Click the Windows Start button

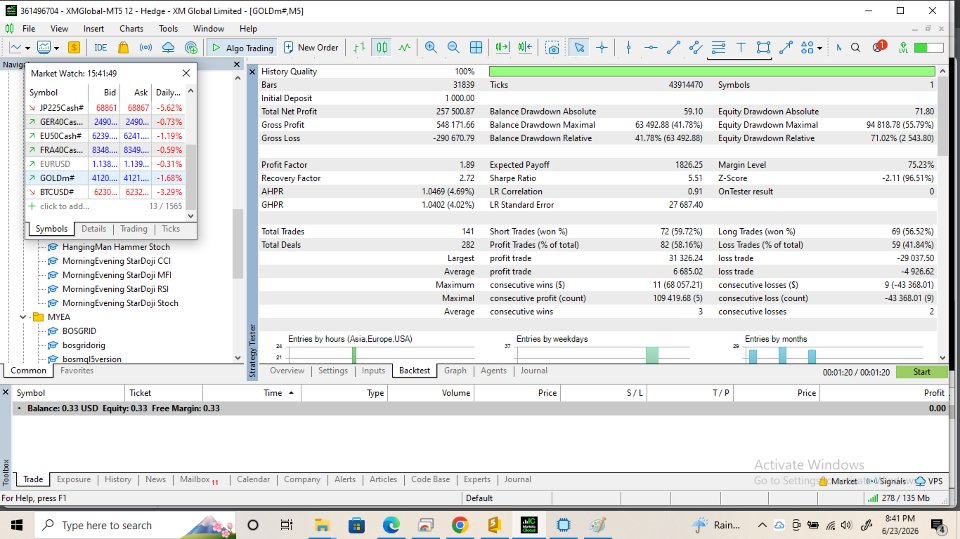pos(17,525)
